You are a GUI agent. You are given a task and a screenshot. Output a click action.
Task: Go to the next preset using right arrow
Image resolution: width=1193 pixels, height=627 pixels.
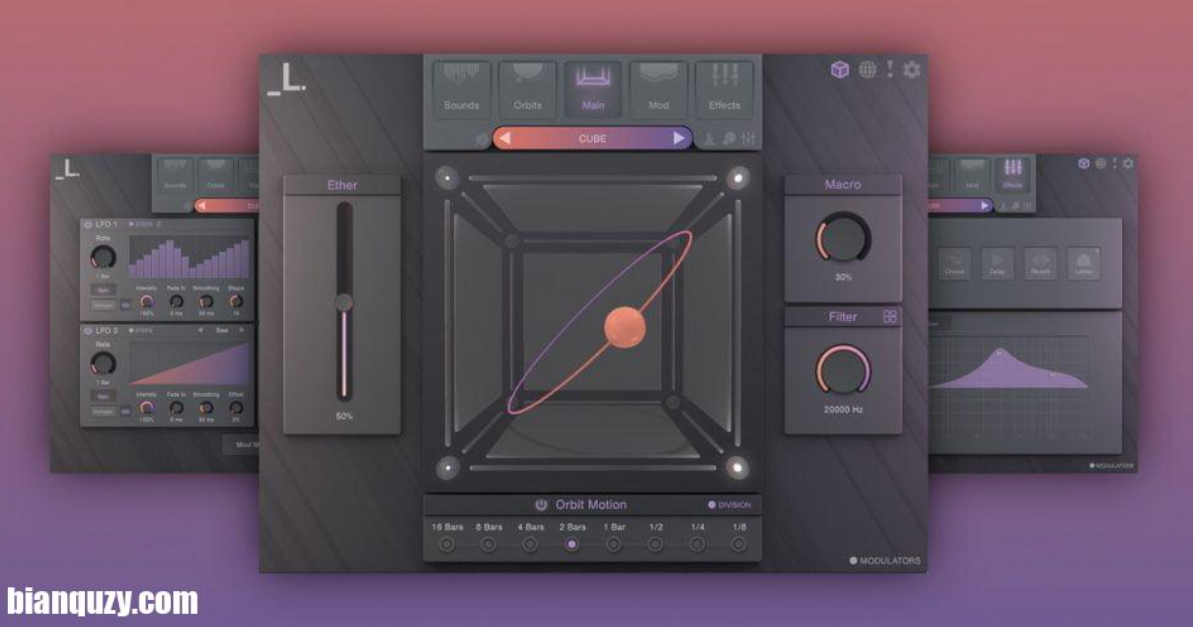[x=679, y=138]
